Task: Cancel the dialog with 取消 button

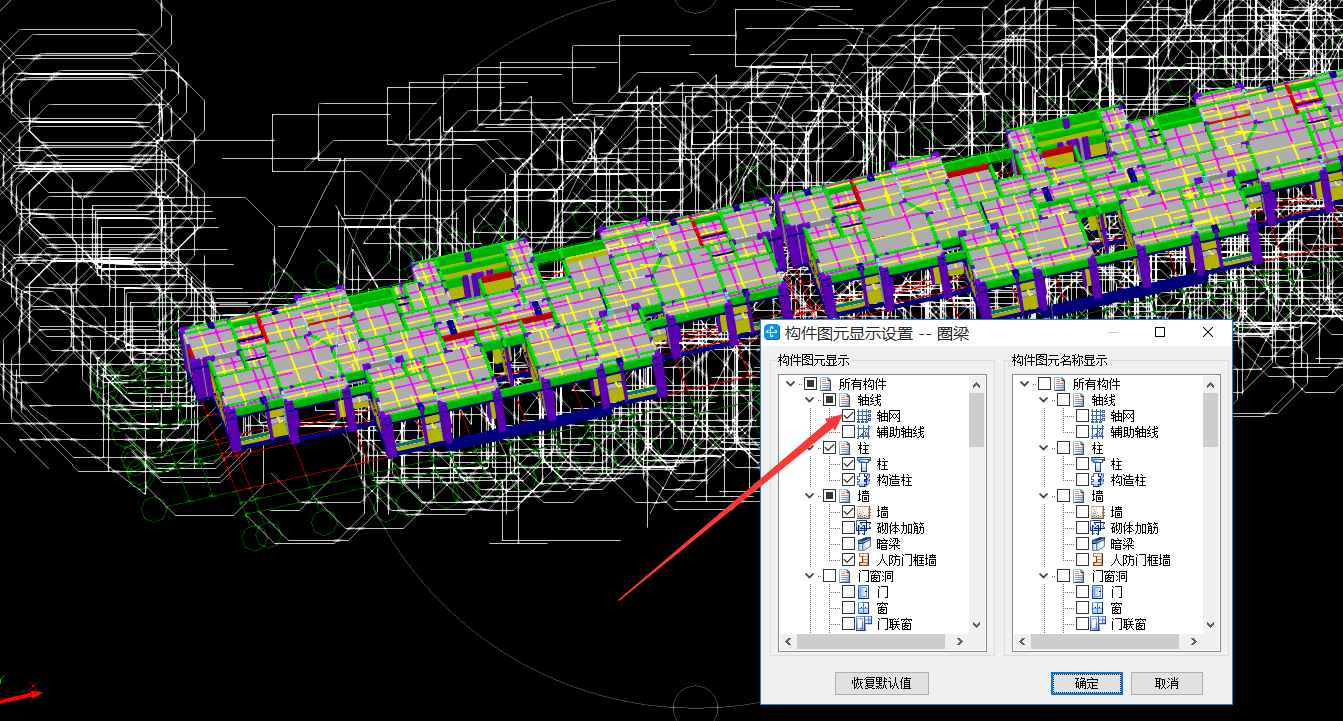Action: click(x=1167, y=684)
